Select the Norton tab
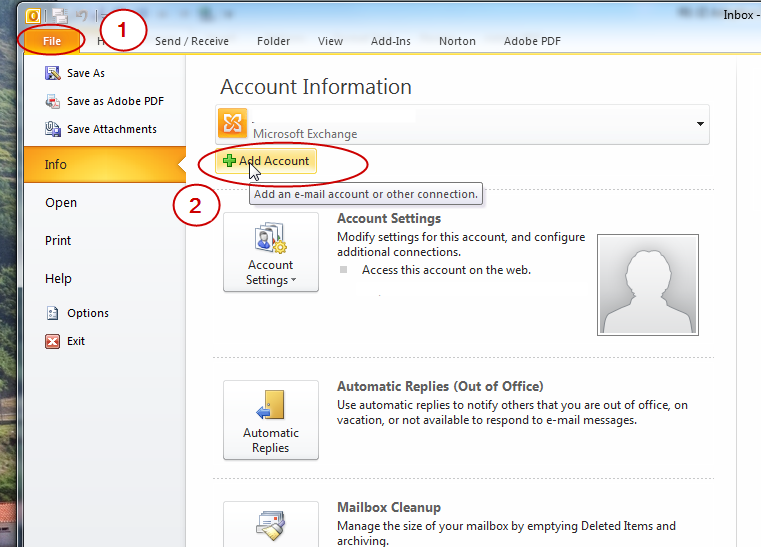761x547 pixels. point(457,41)
